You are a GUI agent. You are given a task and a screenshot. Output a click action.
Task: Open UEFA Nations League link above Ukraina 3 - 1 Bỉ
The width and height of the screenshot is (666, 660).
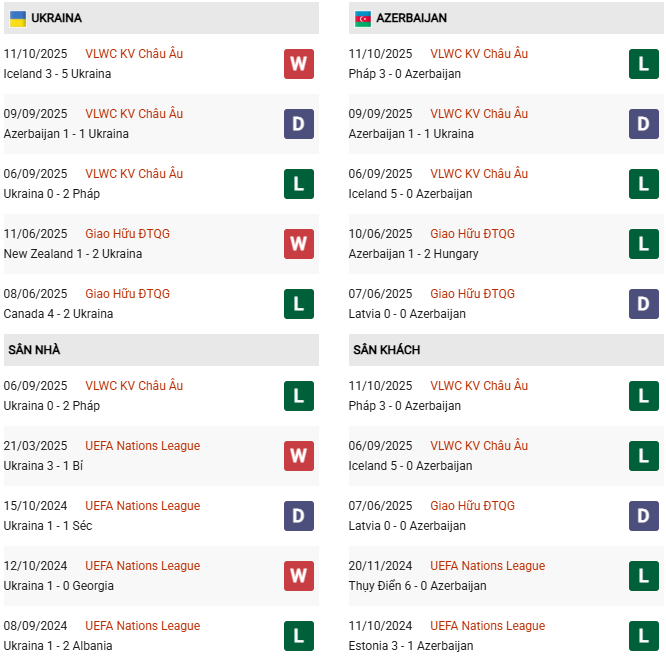(x=142, y=446)
